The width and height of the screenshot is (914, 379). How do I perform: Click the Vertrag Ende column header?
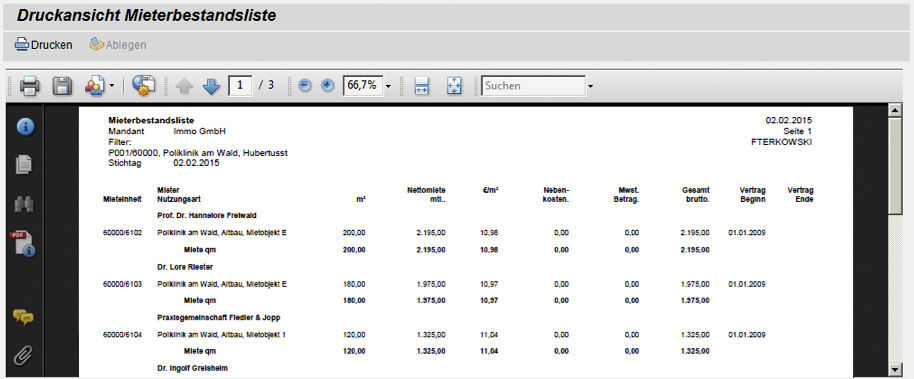(x=800, y=195)
